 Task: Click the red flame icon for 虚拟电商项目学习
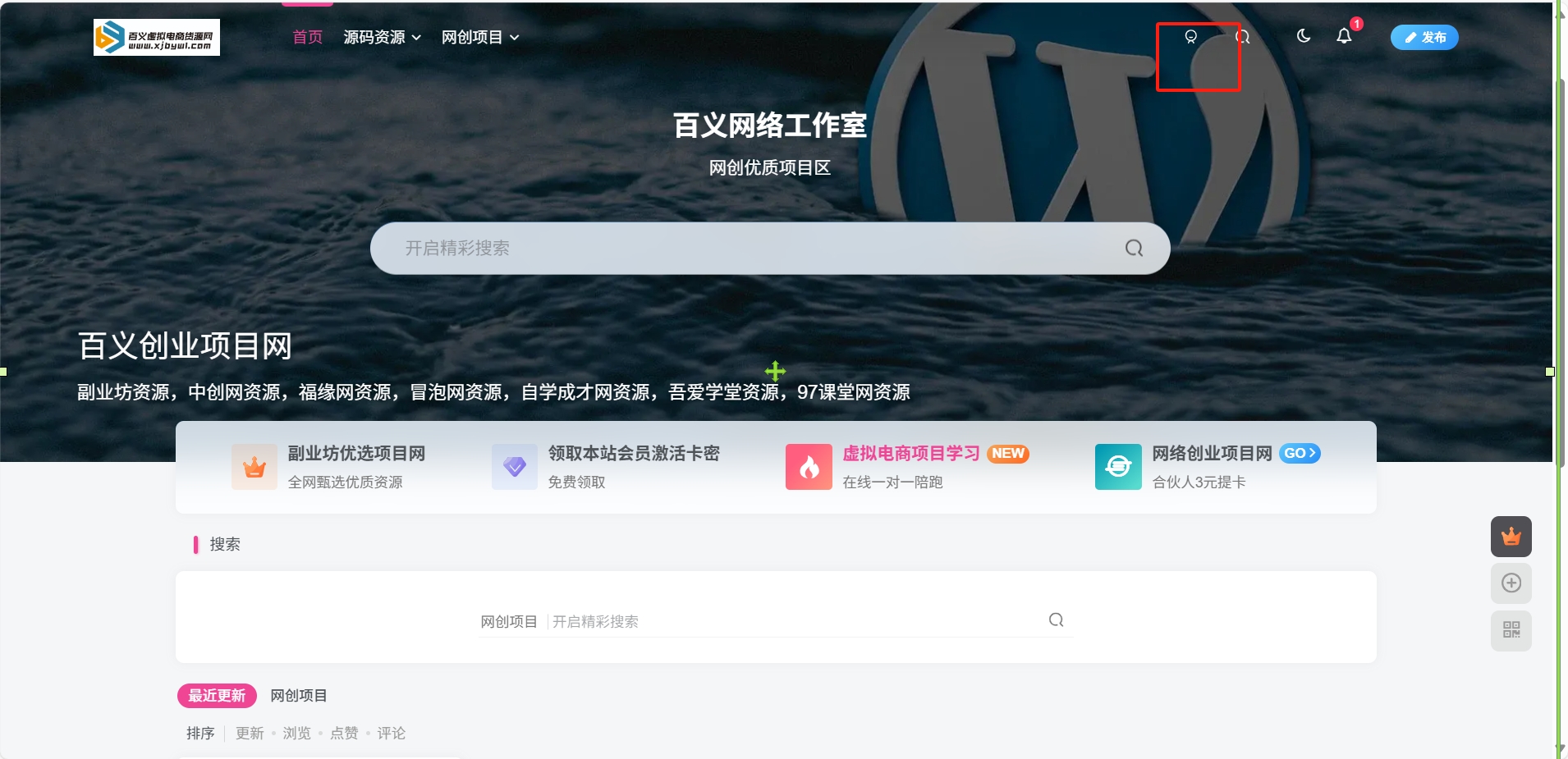(x=809, y=467)
